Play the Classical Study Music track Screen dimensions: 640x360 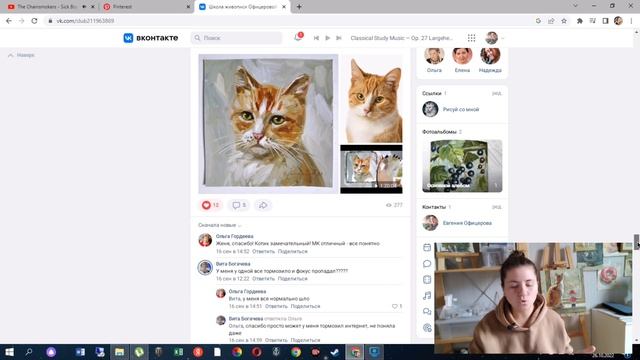pyautogui.click(x=327, y=38)
